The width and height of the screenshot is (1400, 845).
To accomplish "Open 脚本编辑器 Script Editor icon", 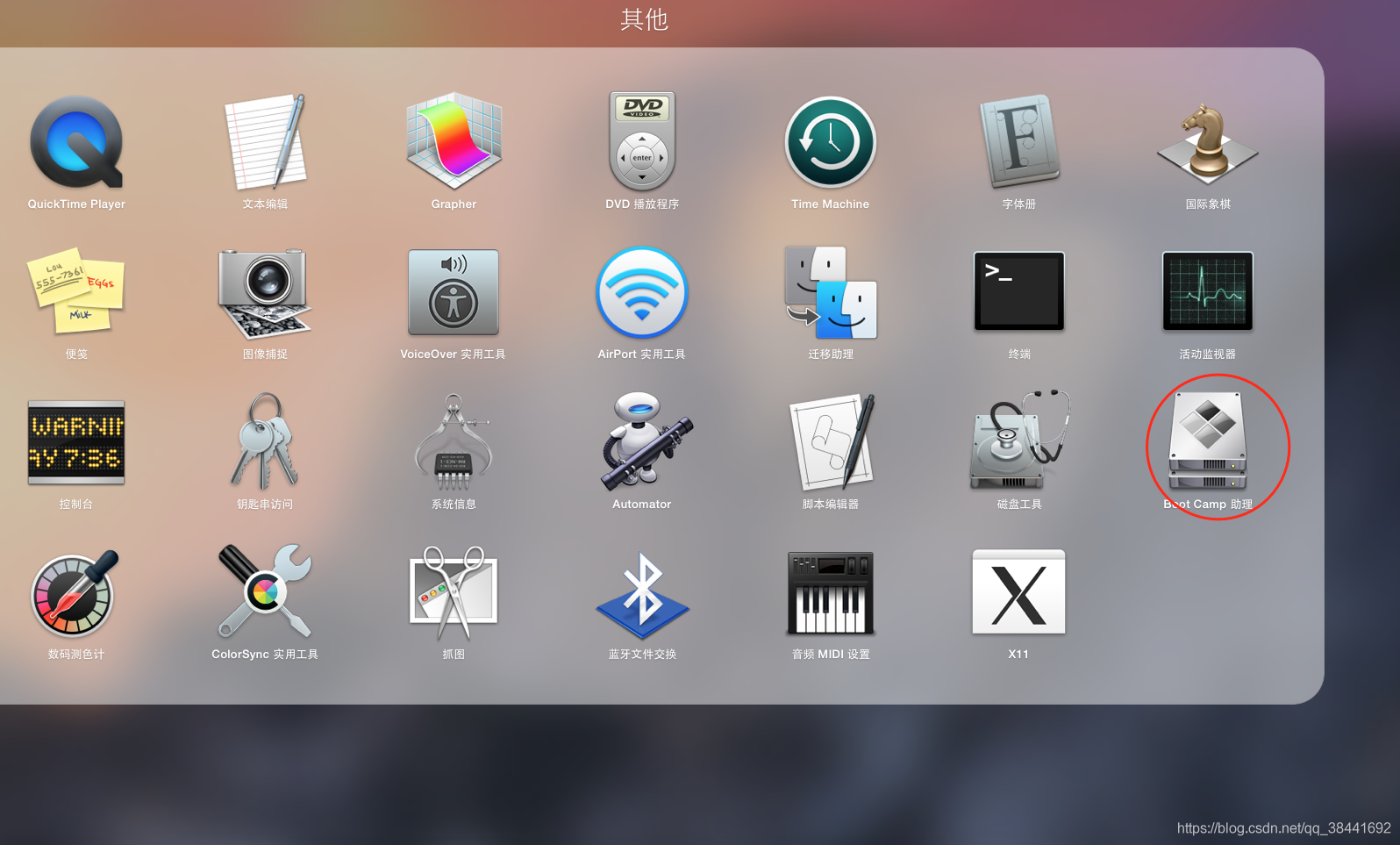I will point(832,442).
